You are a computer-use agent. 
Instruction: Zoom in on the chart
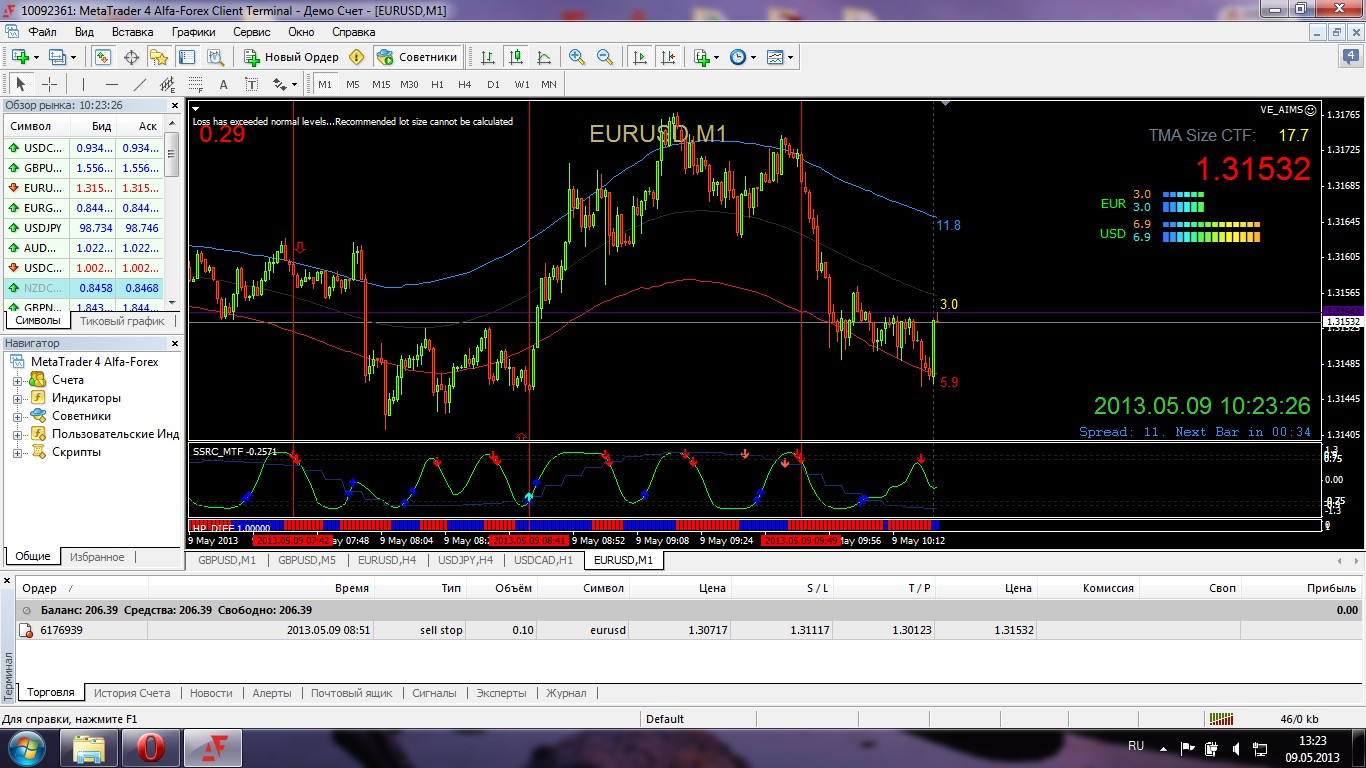coord(577,57)
